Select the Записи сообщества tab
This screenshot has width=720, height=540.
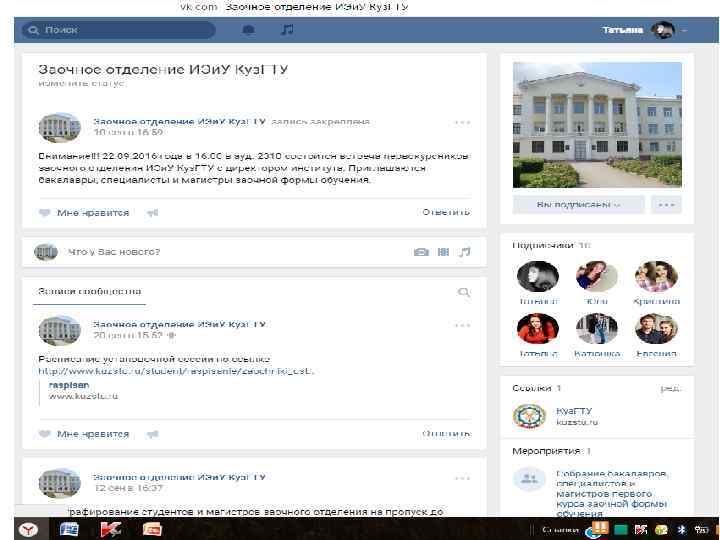point(90,292)
